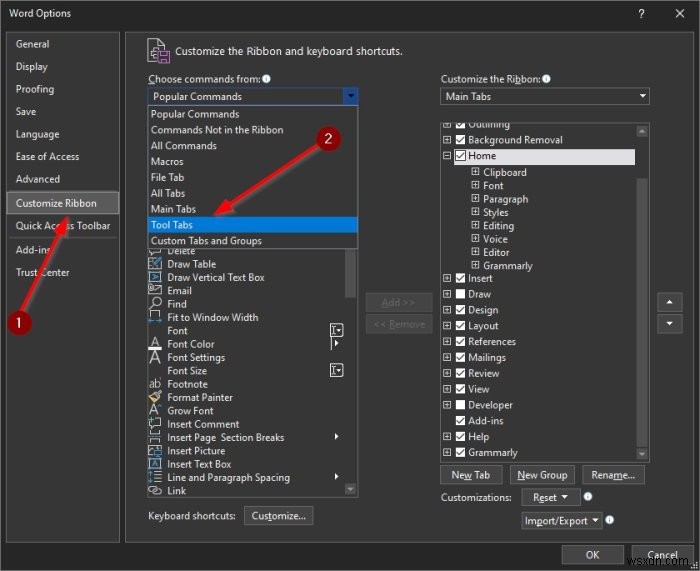Click the Find magnifier icon
The height and width of the screenshot is (571, 700).
(155, 304)
